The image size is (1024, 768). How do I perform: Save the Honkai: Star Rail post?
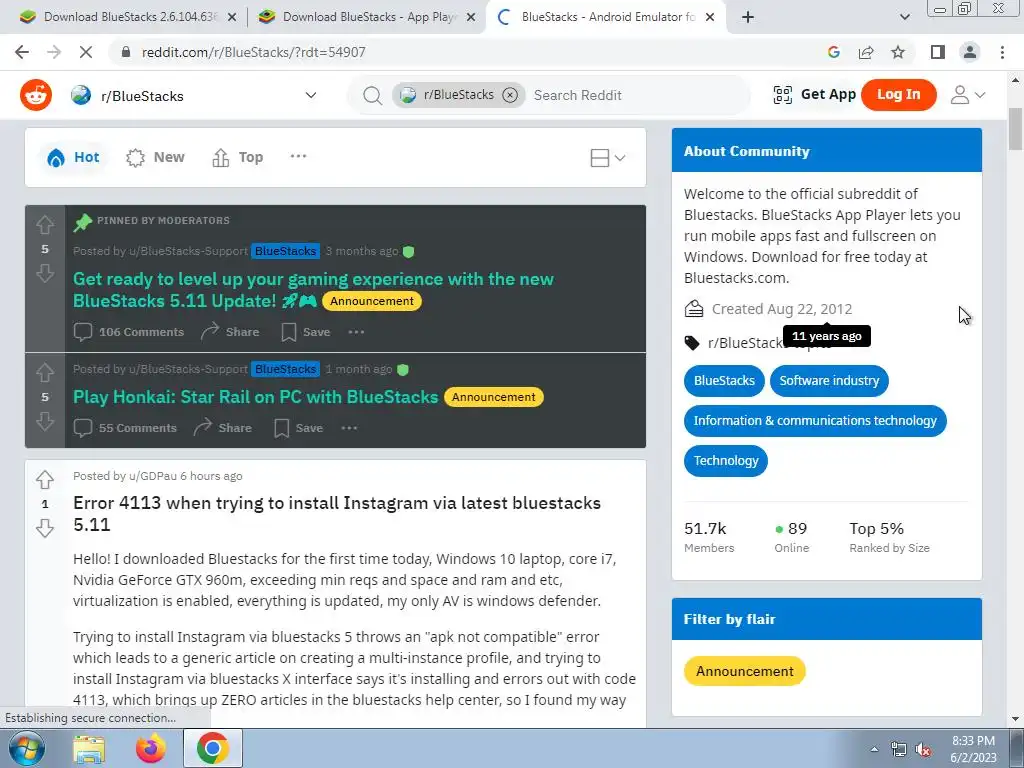coord(298,428)
